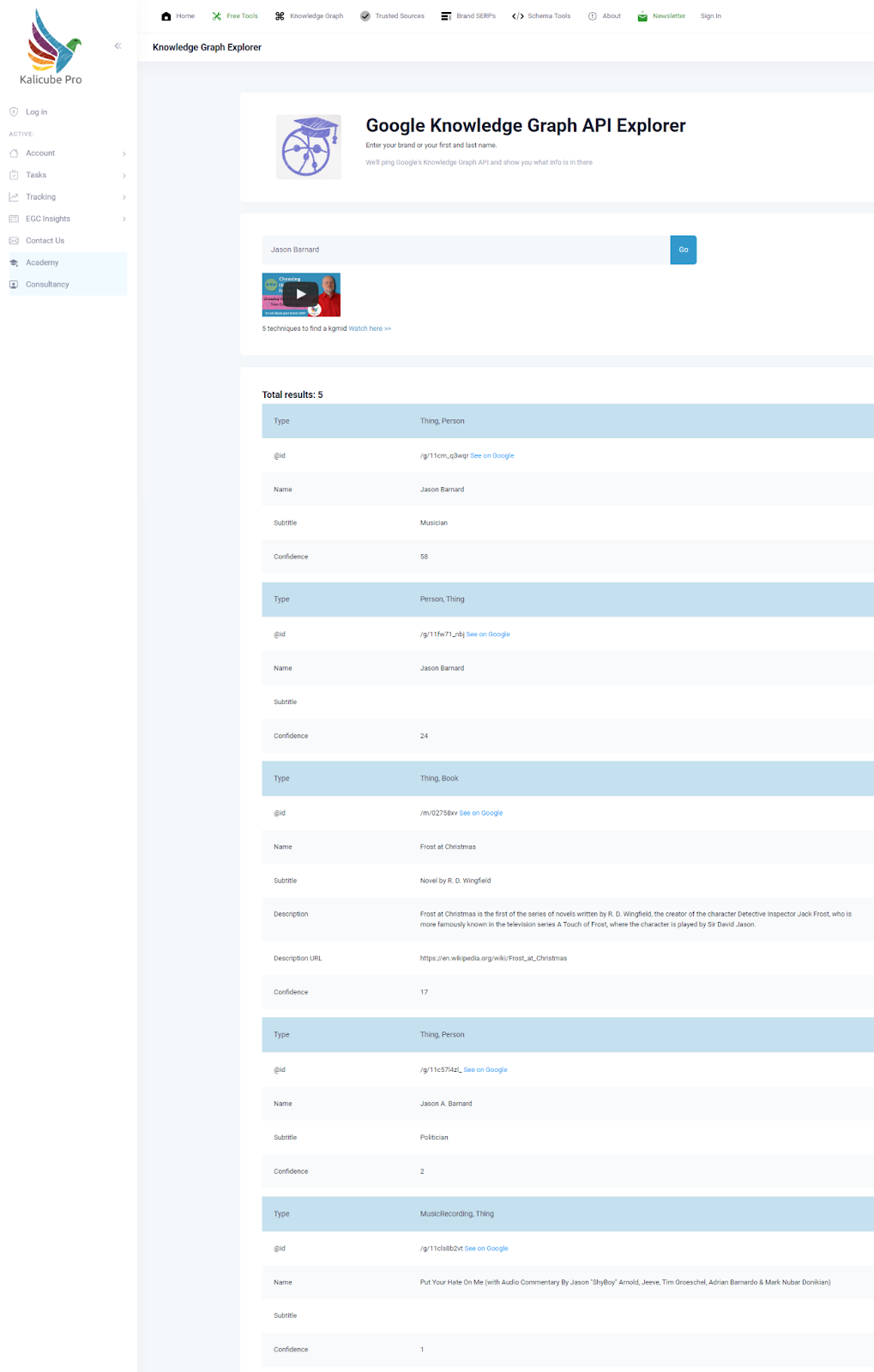874x1372 pixels.
Task: Open the Home menu item
Action: coord(185,16)
